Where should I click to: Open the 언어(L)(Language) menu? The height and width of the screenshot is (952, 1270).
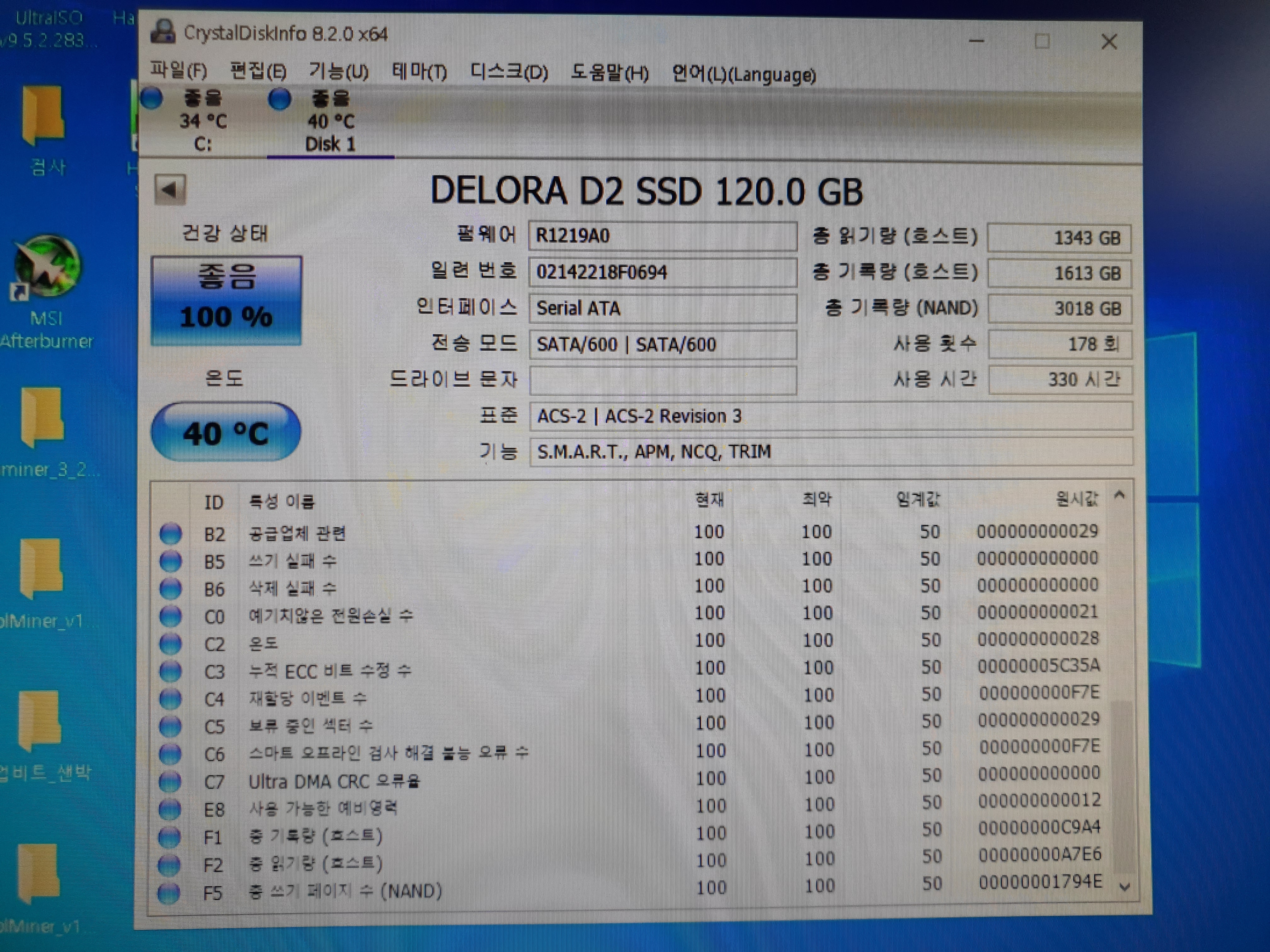click(x=744, y=75)
